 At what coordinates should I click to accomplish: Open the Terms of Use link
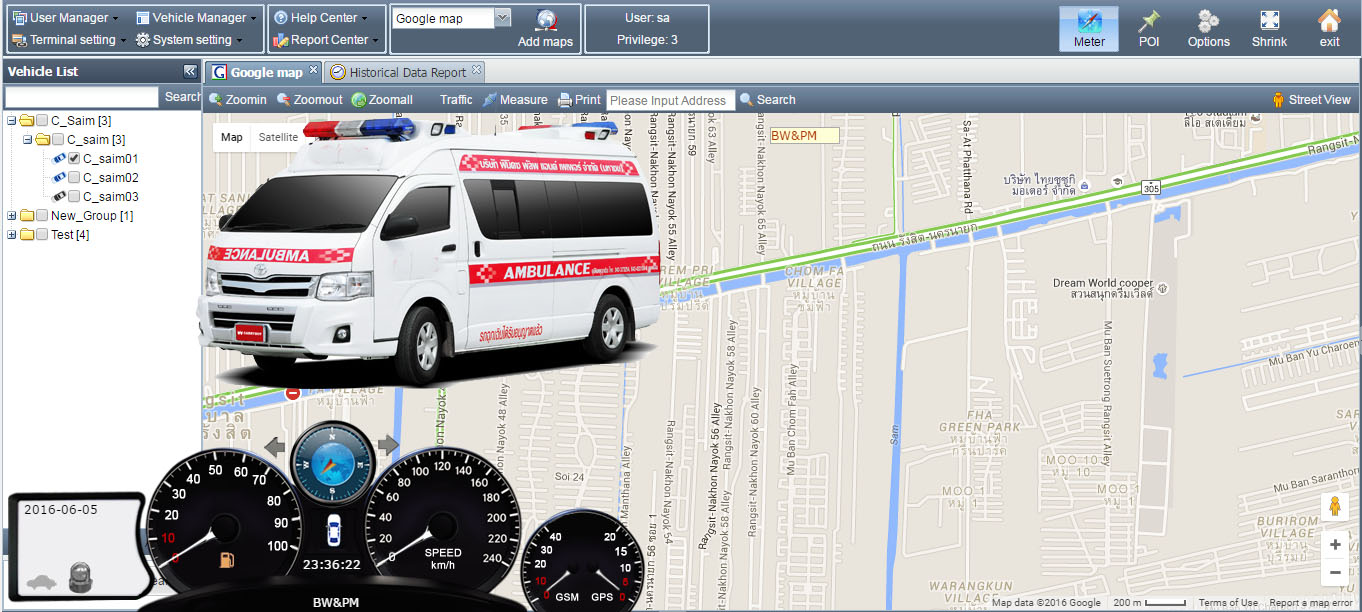pos(1228,603)
